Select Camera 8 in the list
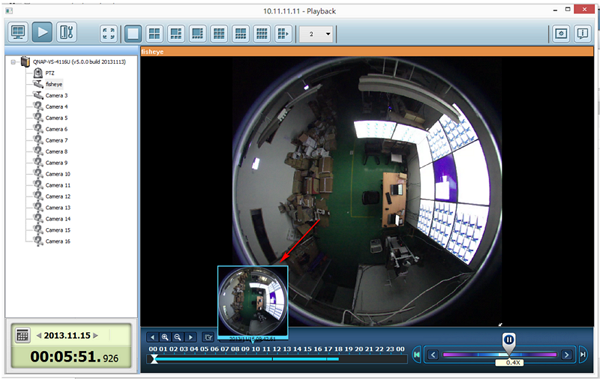This screenshot has width=600, height=381. coord(57,151)
